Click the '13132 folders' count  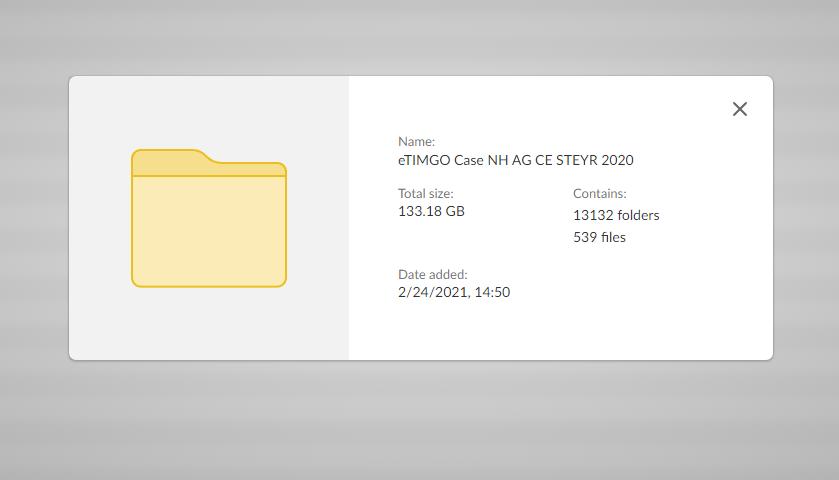coord(616,215)
